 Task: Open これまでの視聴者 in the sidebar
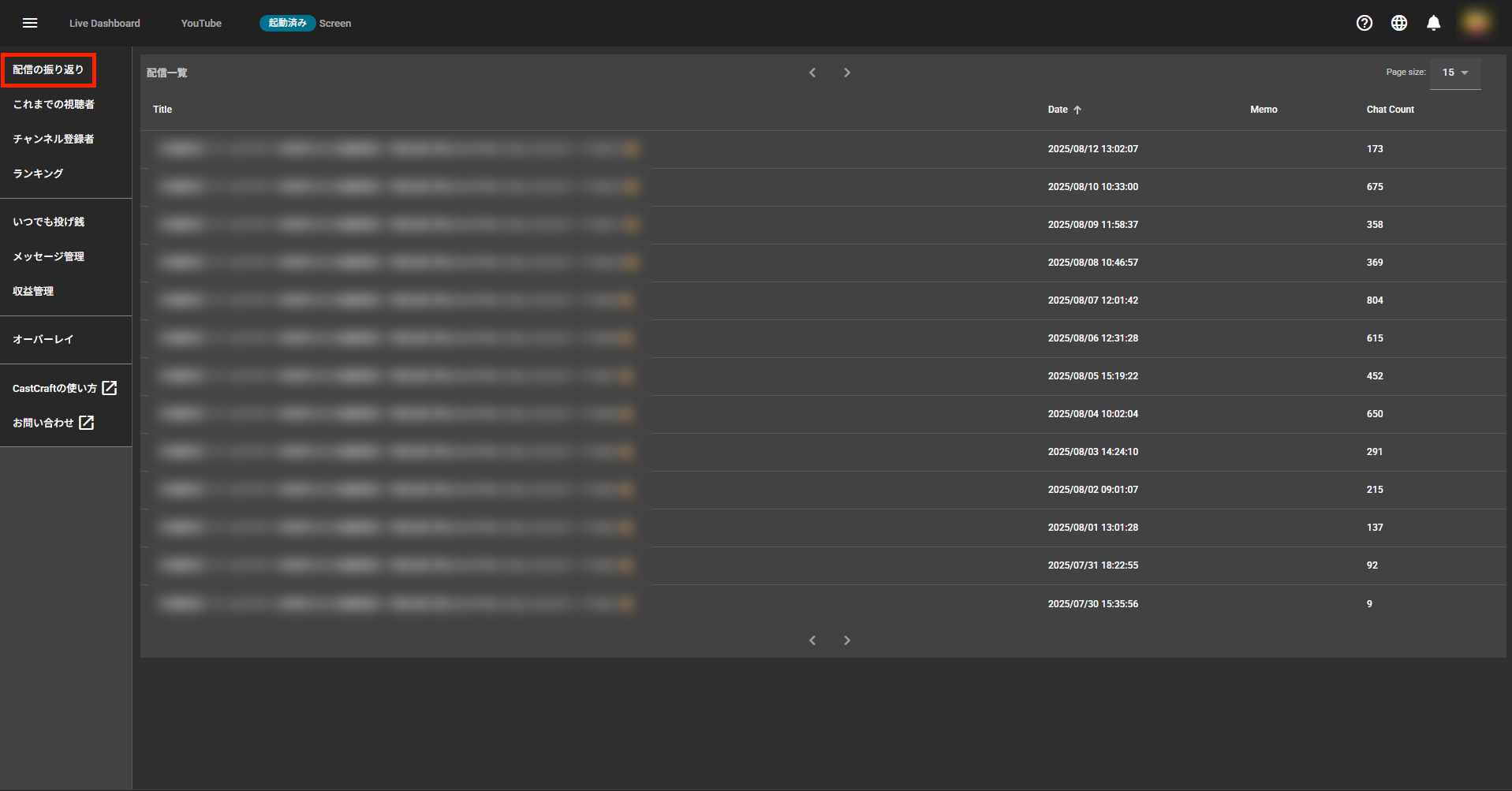pos(54,104)
